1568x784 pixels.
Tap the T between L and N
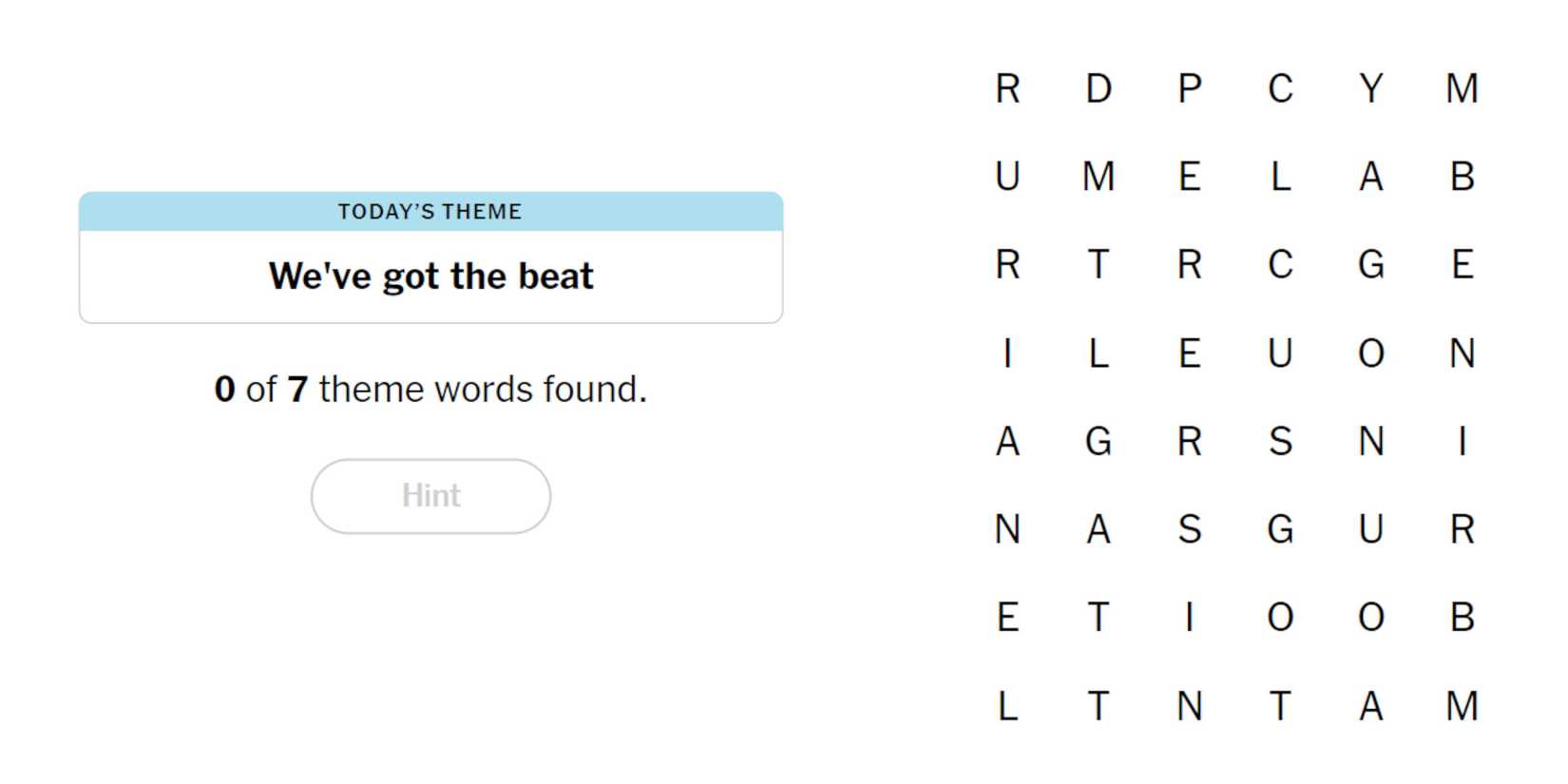click(1099, 706)
